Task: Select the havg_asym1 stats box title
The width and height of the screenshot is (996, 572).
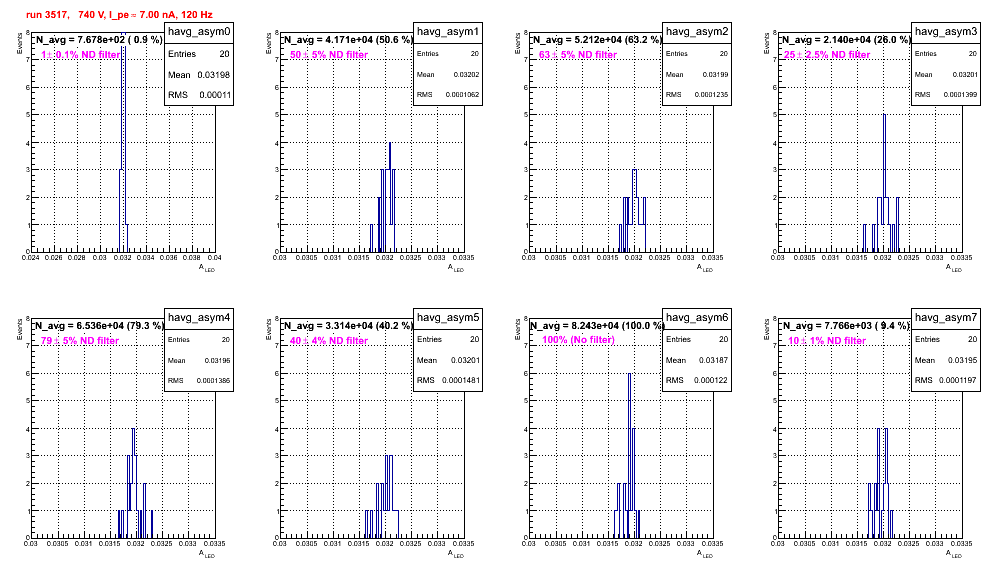Action: [x=448, y=32]
